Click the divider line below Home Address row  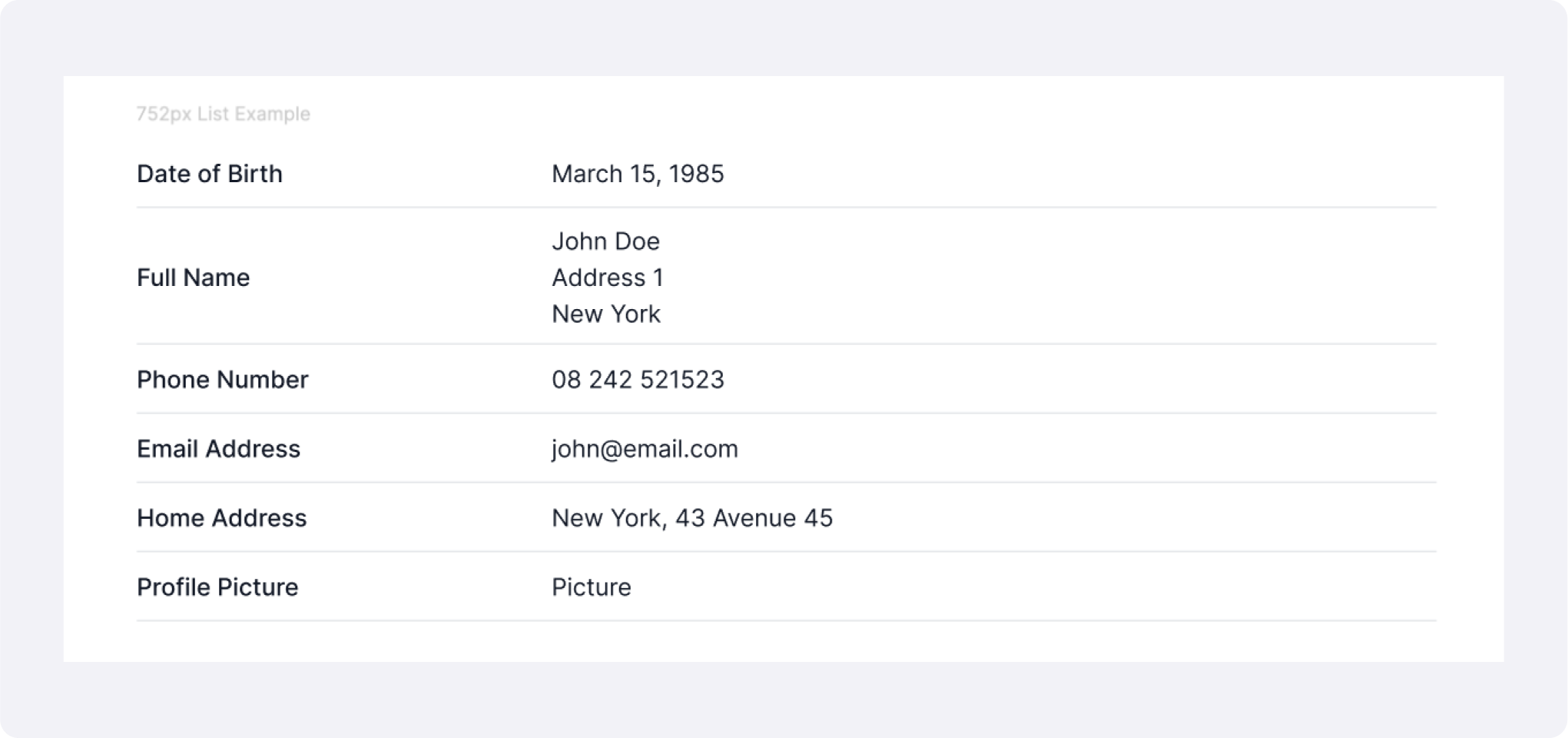tap(786, 551)
